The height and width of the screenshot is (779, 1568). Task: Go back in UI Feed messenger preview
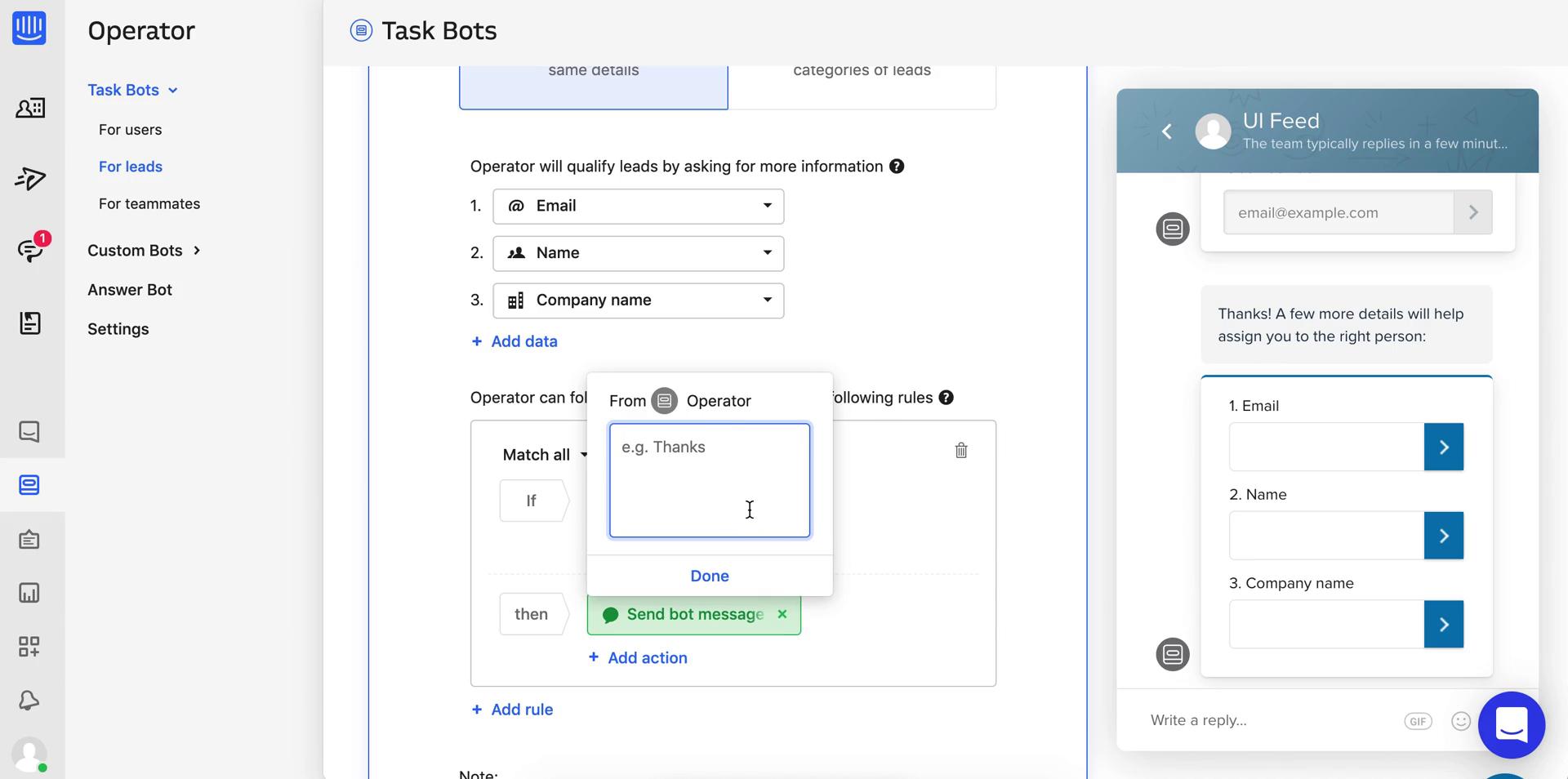pyautogui.click(x=1167, y=131)
